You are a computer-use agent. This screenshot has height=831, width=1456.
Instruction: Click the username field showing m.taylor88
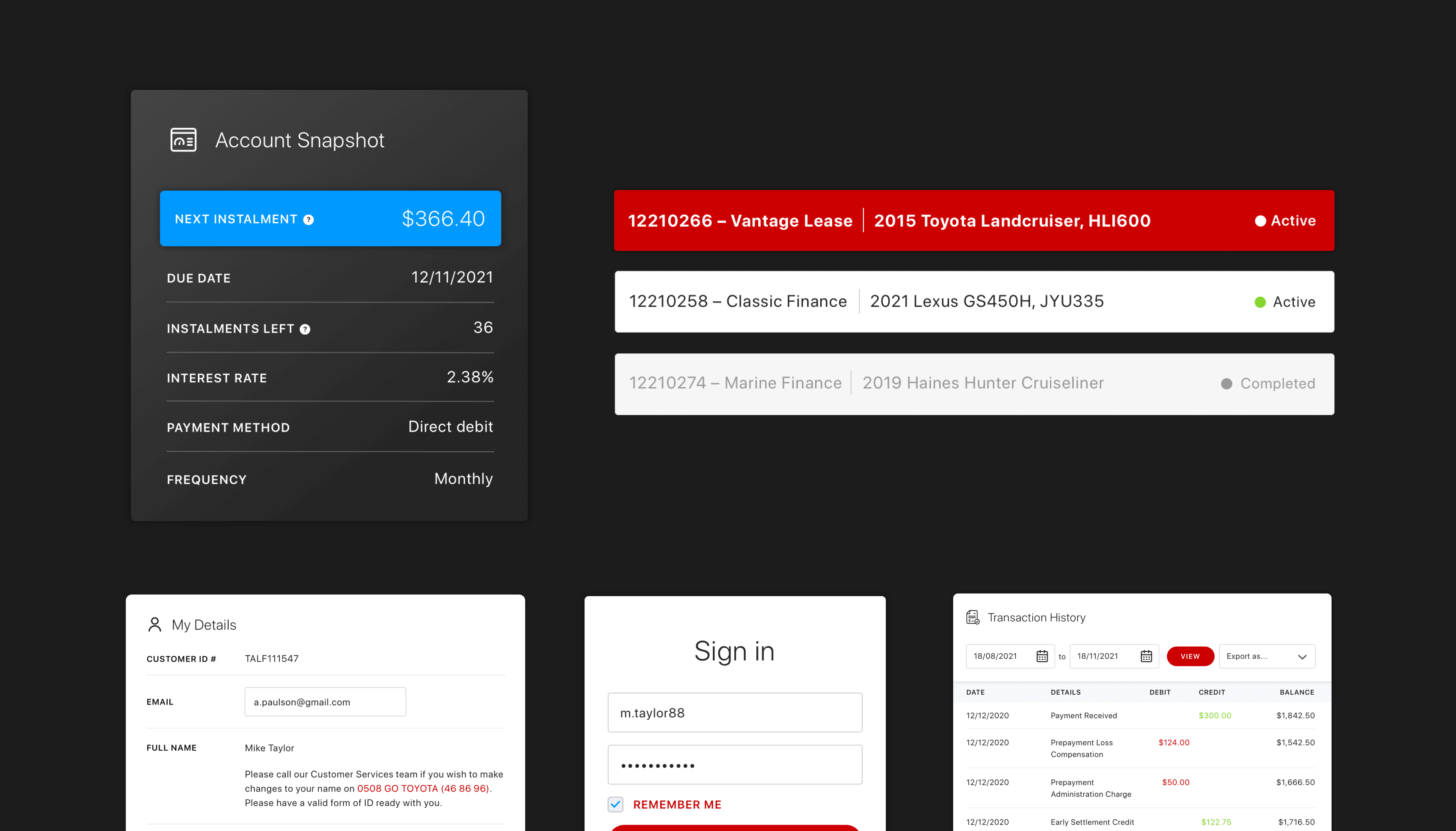pyautogui.click(x=735, y=712)
